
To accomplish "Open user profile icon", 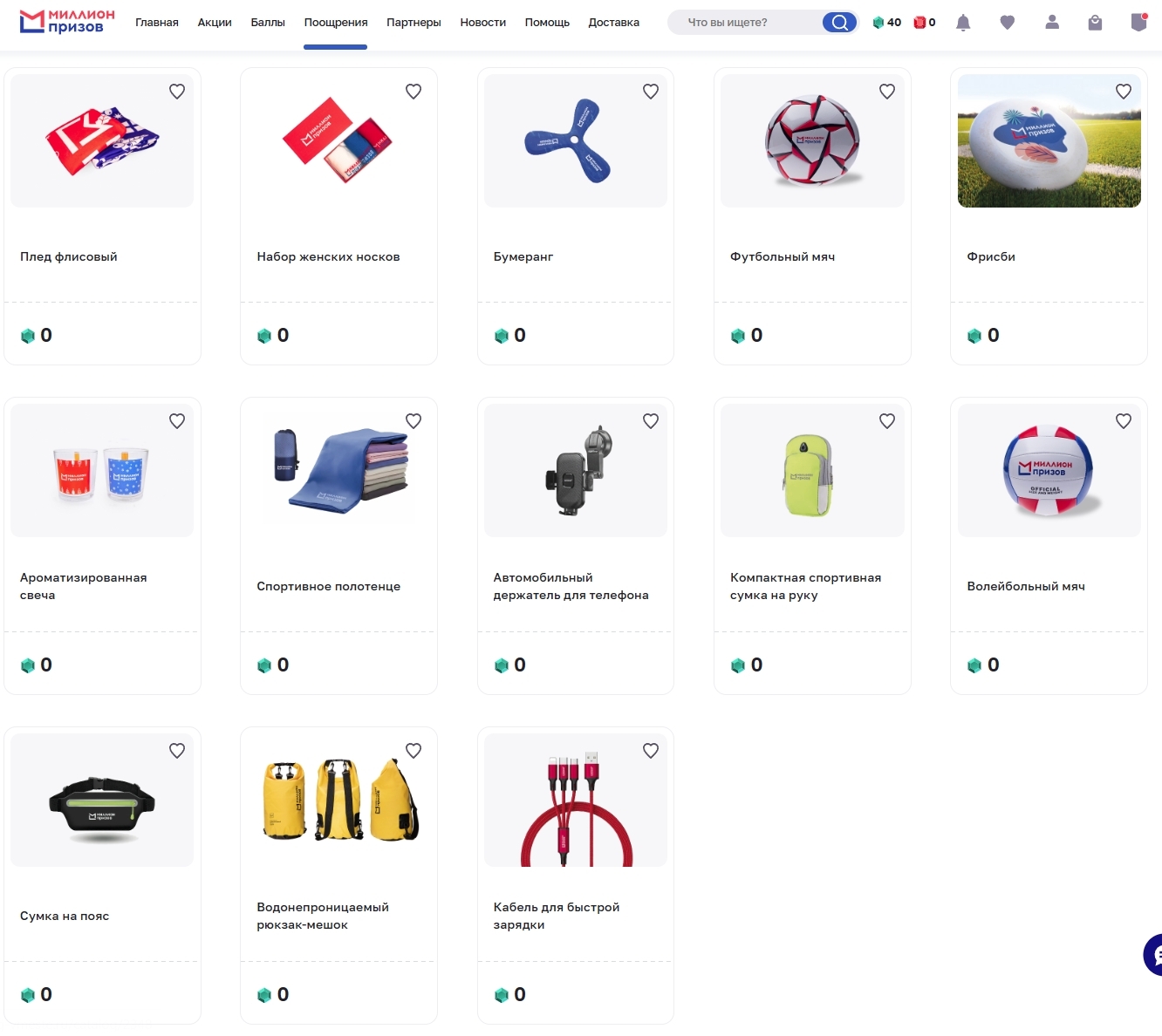I will (1052, 23).
